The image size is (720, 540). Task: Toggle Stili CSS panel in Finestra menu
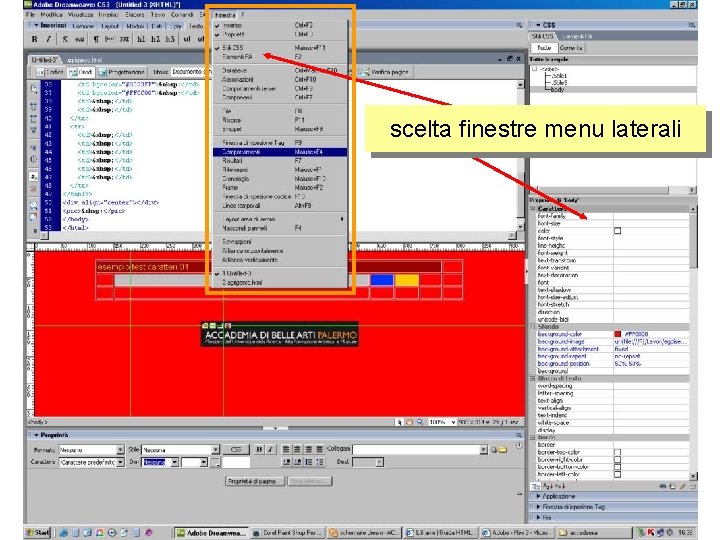280,47
